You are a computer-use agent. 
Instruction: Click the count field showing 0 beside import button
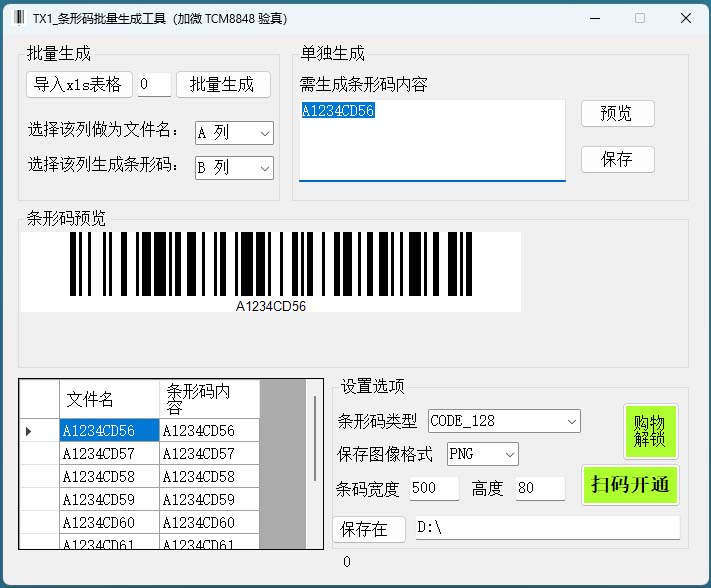click(154, 84)
